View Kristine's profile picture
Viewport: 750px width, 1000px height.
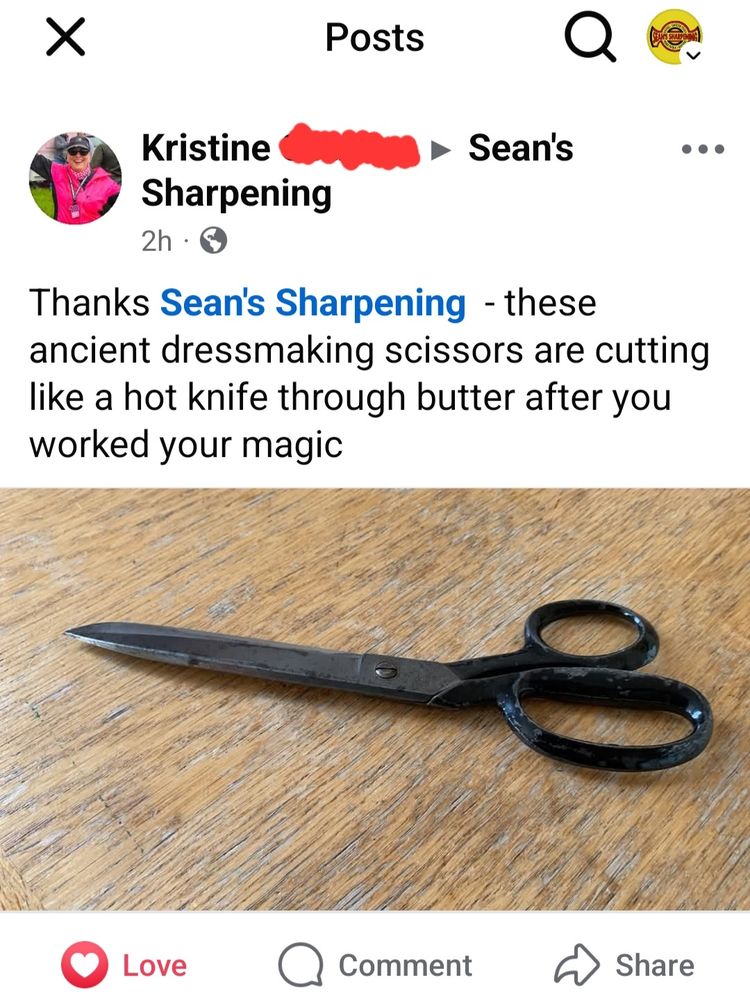pyautogui.click(x=75, y=178)
